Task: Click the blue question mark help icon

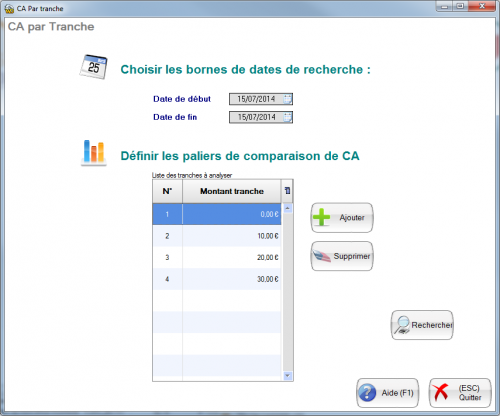Action: click(367, 393)
